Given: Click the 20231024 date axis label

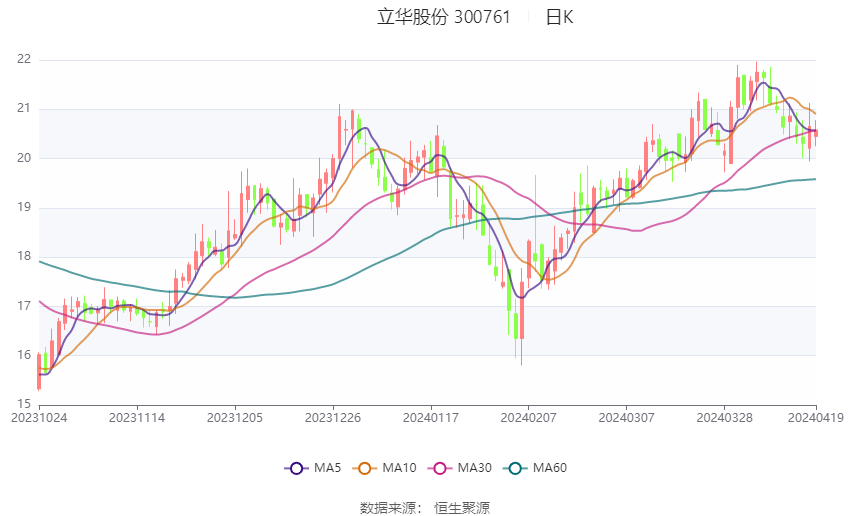Looking at the screenshot, I should coord(39,418).
